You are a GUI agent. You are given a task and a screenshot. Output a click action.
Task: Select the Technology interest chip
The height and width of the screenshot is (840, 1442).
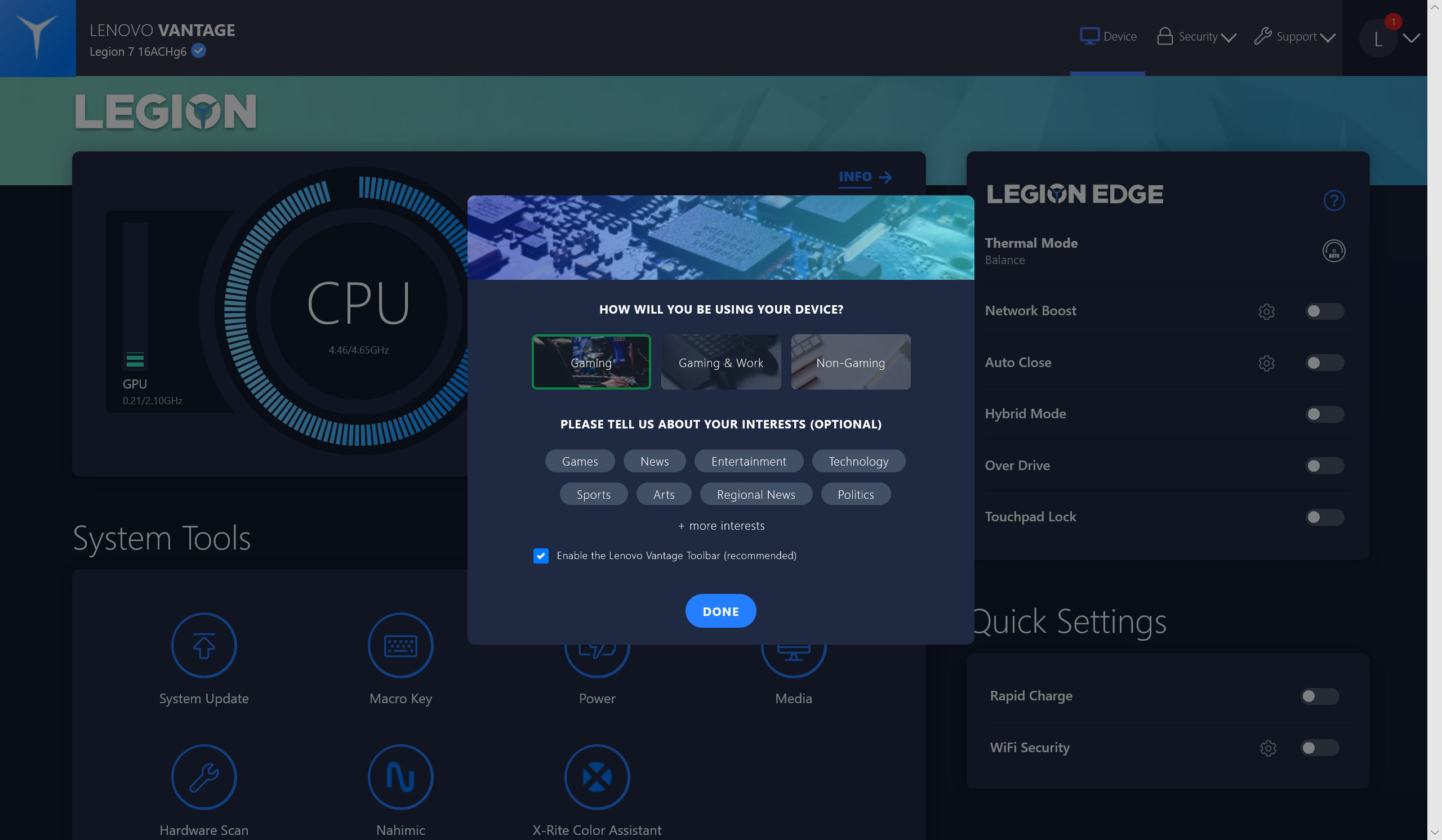(858, 461)
